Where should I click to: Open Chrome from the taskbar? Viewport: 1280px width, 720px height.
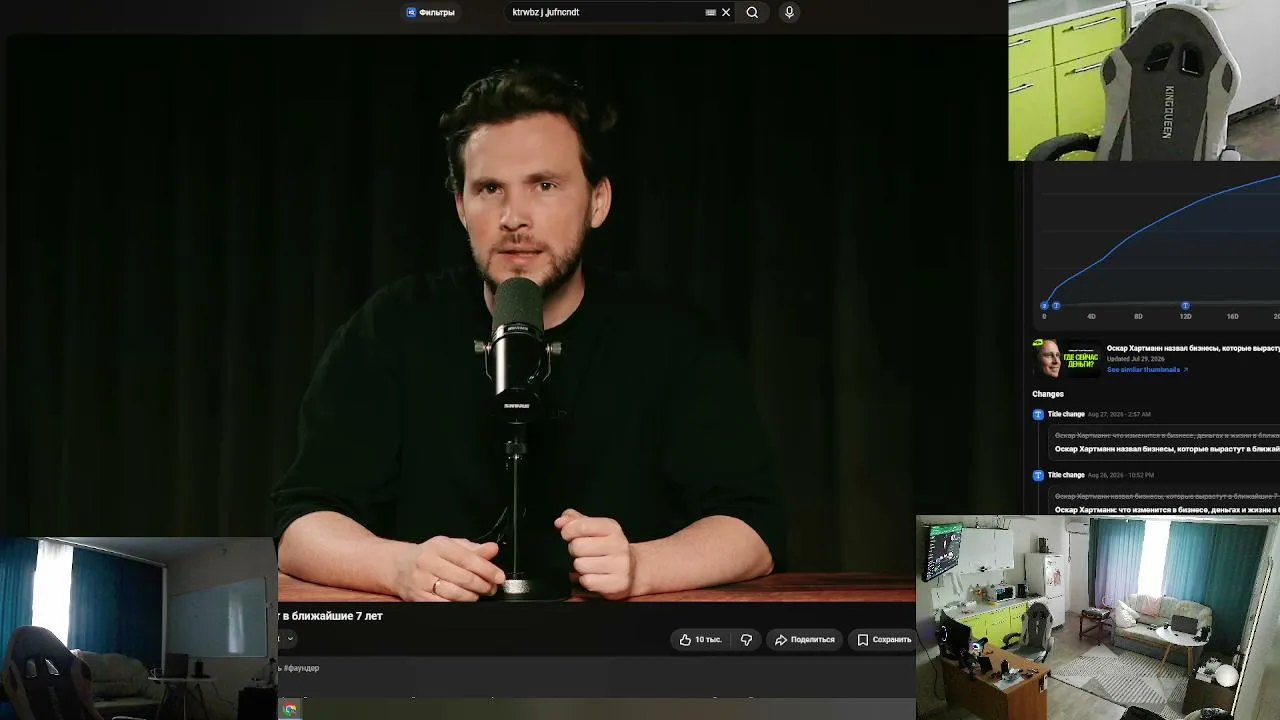[290, 709]
